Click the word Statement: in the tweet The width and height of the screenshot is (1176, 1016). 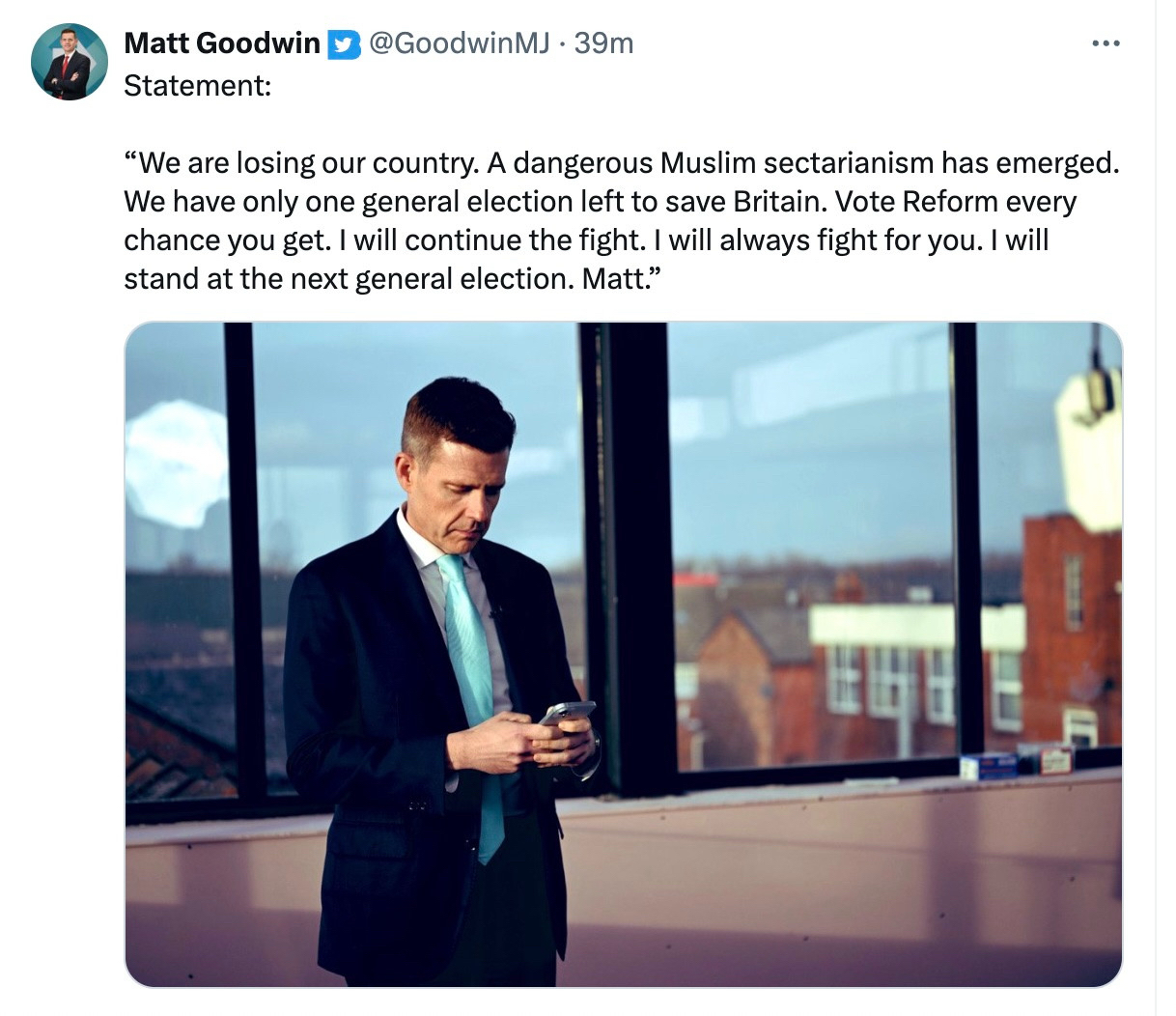(x=198, y=86)
